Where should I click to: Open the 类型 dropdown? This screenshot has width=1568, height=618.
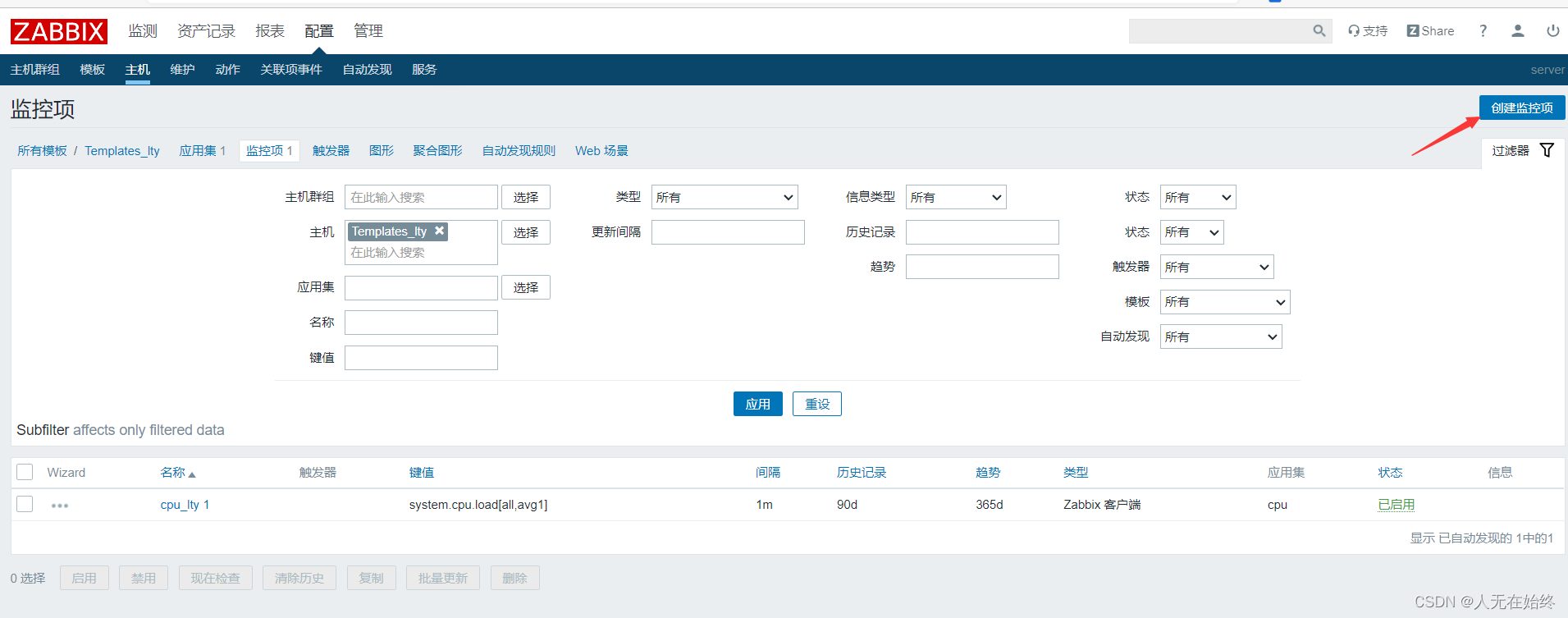tap(725, 197)
